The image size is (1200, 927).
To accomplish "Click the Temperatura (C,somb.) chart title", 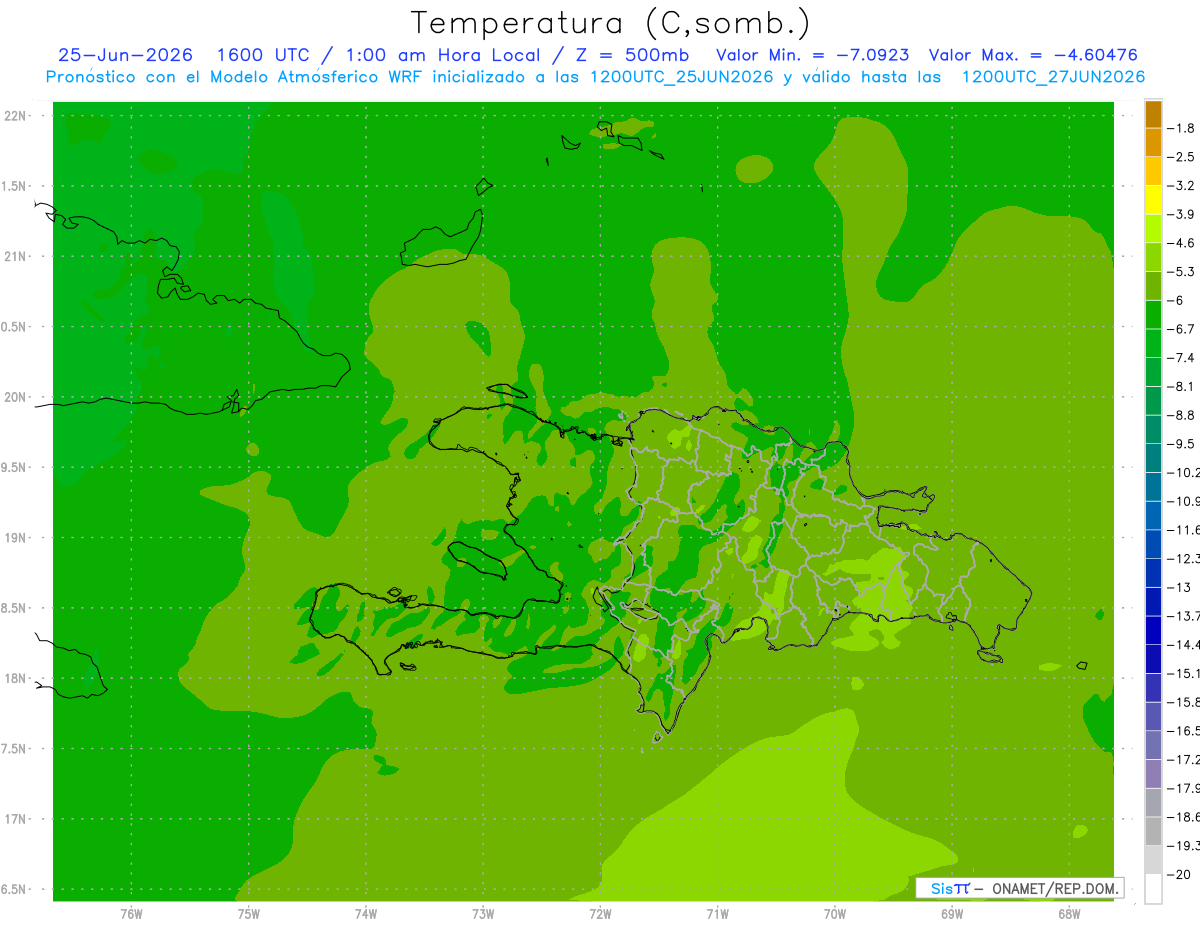I will coord(610,22).
